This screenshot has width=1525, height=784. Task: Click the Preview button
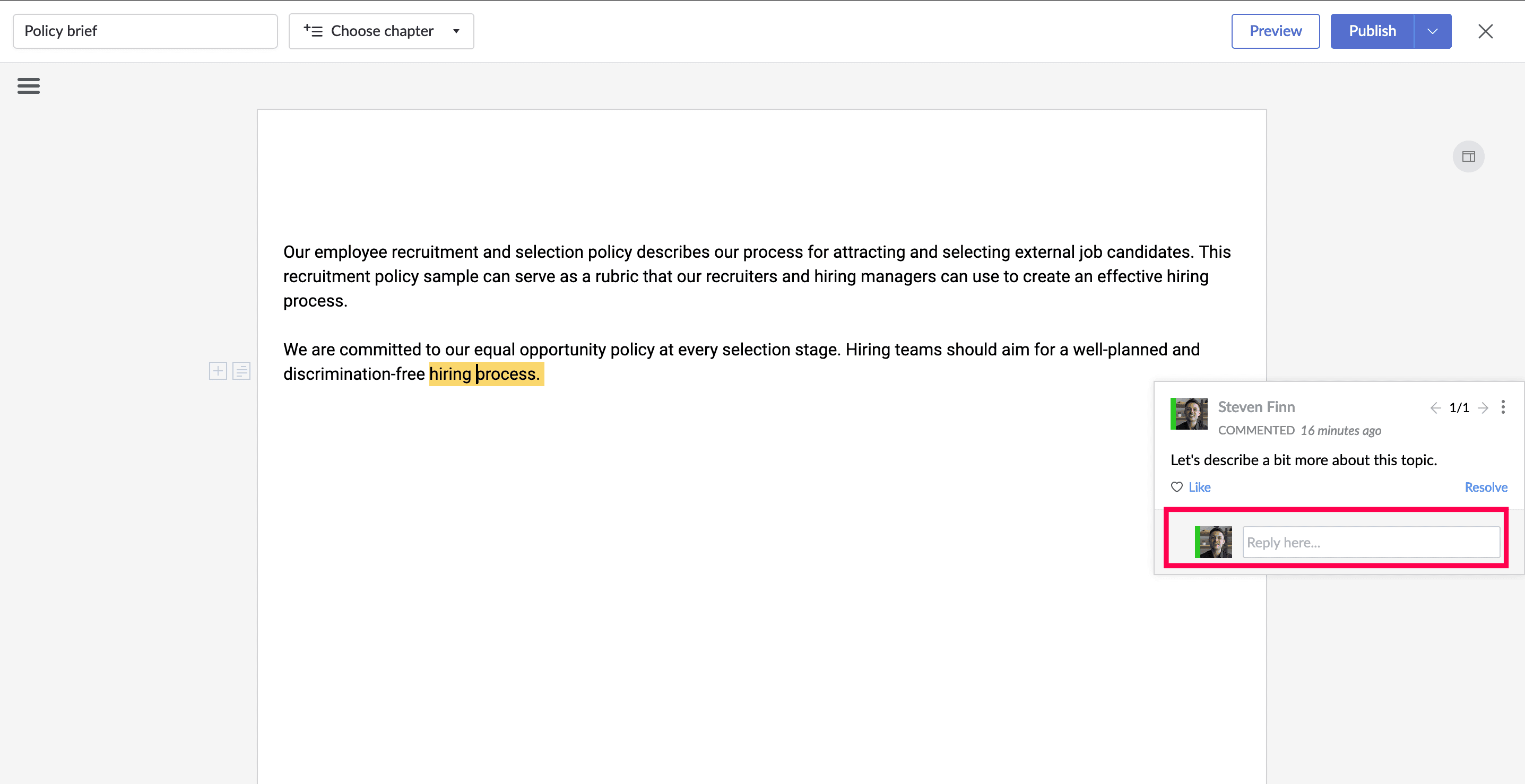pos(1275,31)
